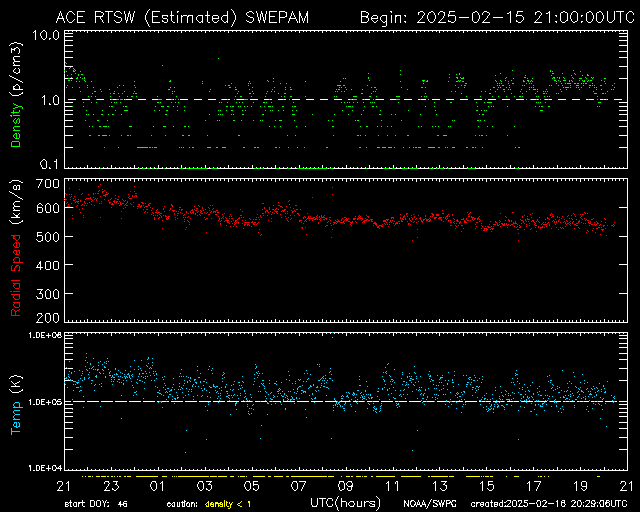
Task: Click the "0.1" density tick label
Action: click(49, 165)
